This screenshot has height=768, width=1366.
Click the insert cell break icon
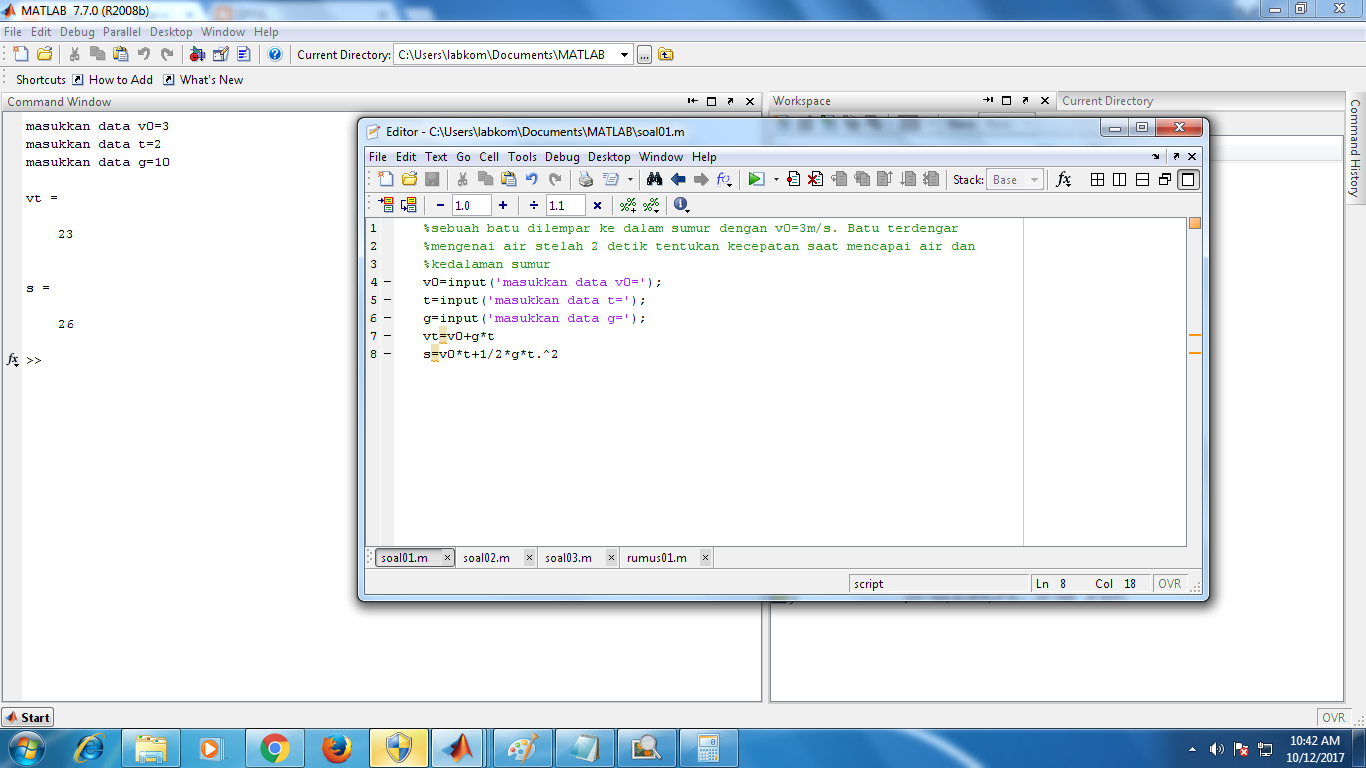pyautogui.click(x=628, y=205)
